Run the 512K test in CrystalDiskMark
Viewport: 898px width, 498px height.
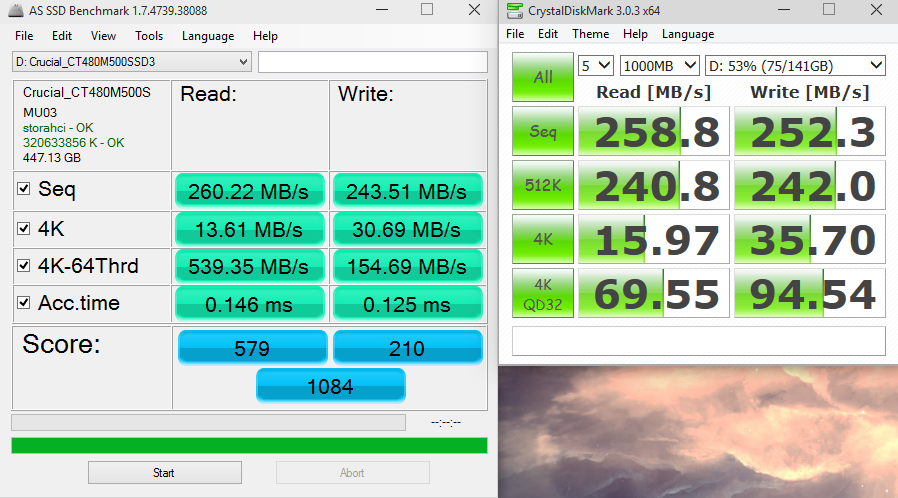pos(543,186)
